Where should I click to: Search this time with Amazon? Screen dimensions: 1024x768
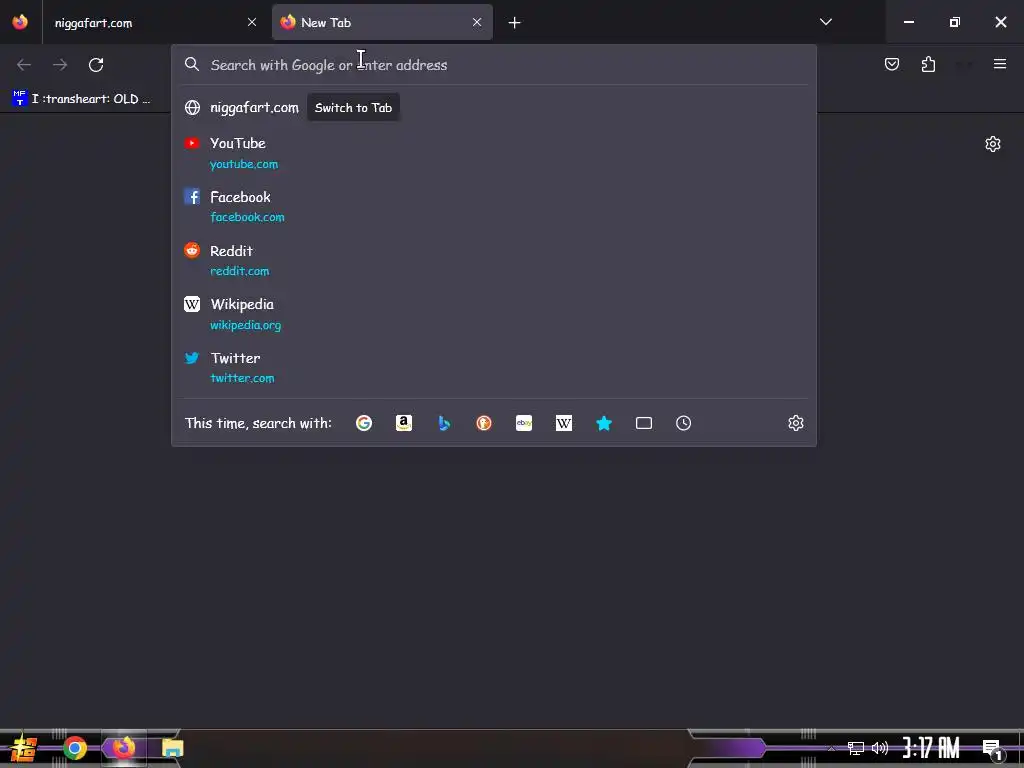pyautogui.click(x=404, y=423)
